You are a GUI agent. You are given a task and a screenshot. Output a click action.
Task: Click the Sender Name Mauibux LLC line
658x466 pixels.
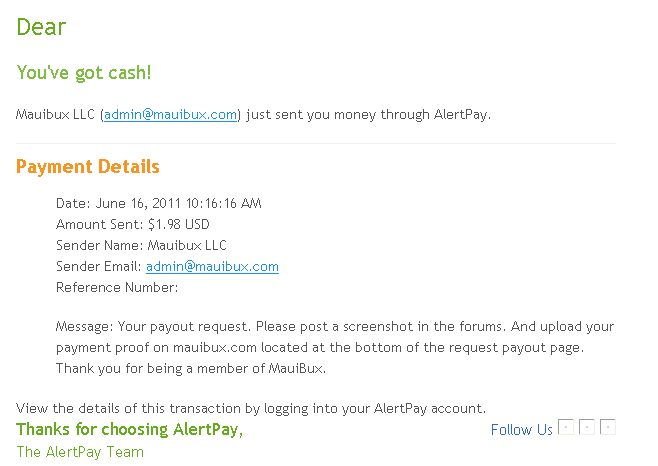(x=141, y=246)
